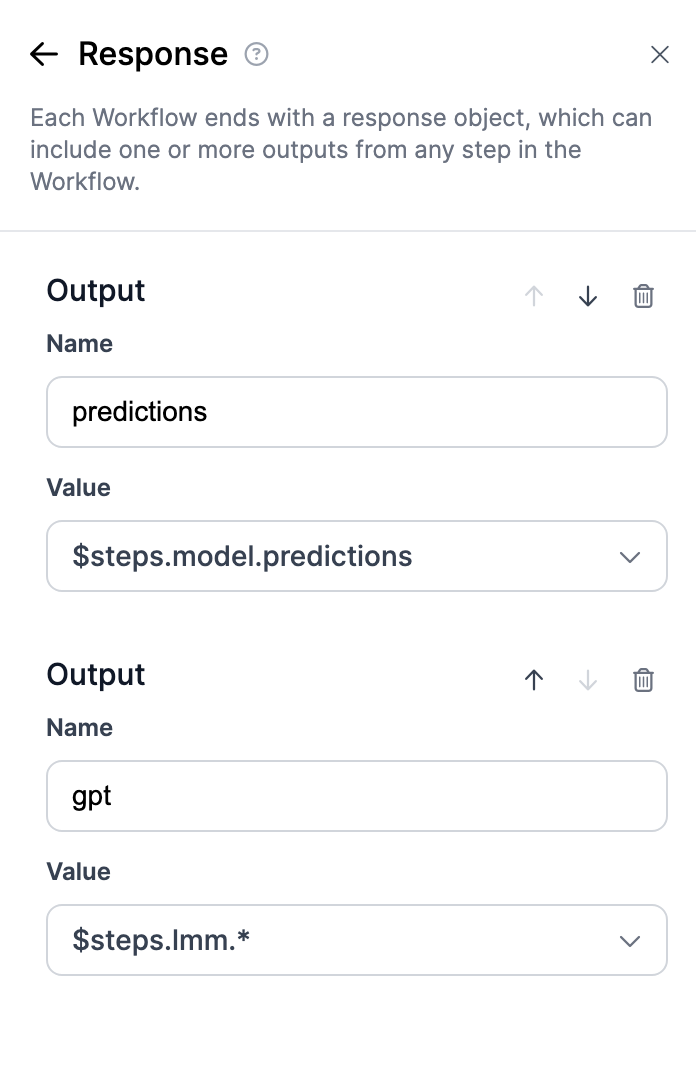696x1084 pixels.
Task: Click the greyed-out down arrow for gpt output
Action: pos(588,680)
